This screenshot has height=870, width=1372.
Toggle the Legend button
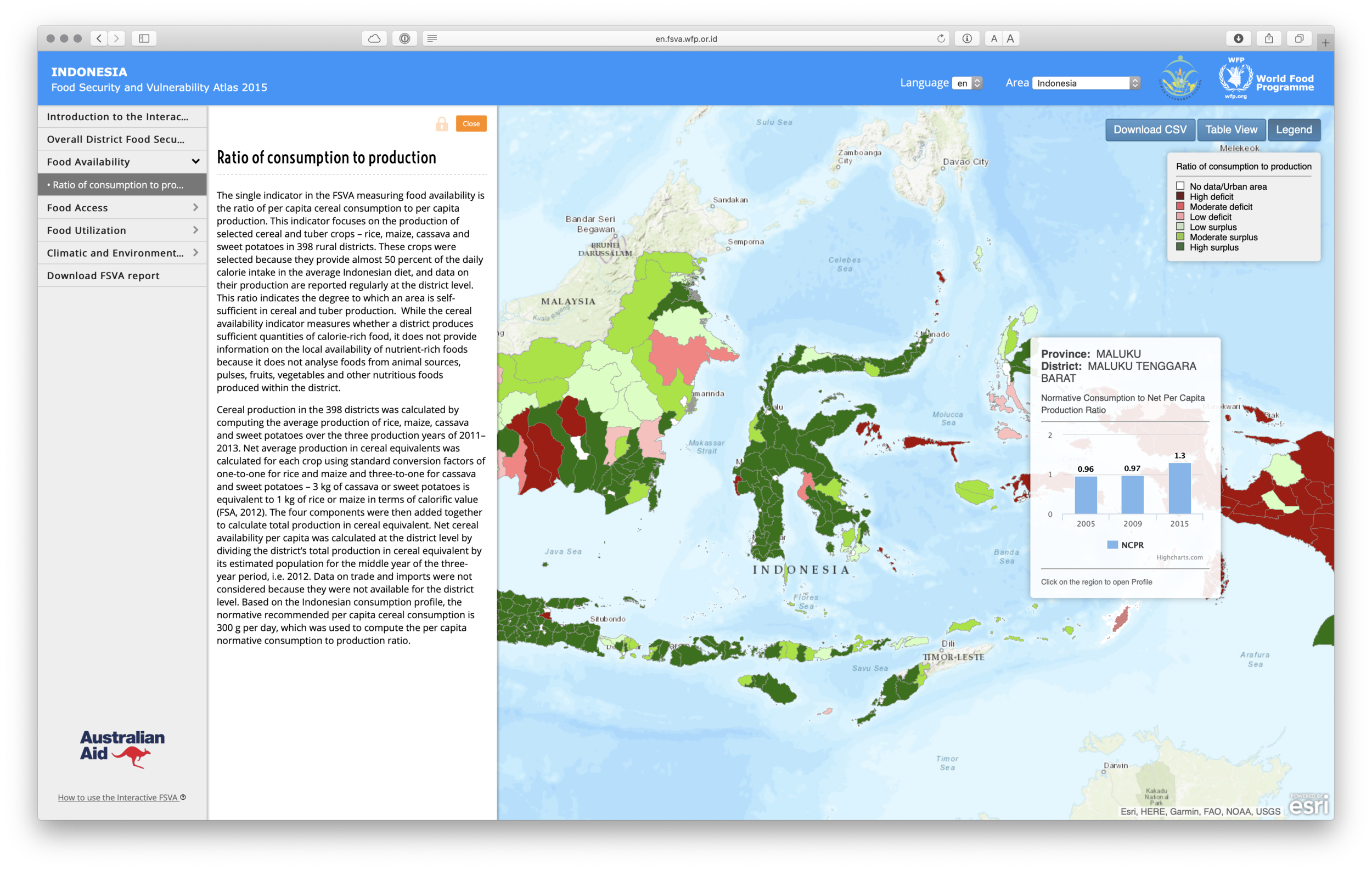click(1294, 130)
